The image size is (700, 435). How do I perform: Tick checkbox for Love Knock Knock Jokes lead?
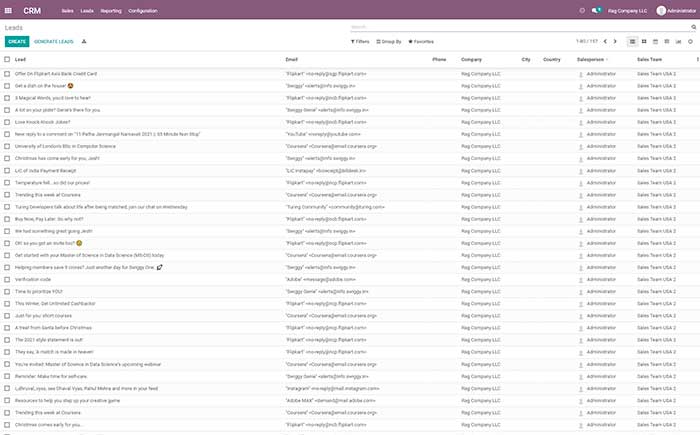coord(7,122)
